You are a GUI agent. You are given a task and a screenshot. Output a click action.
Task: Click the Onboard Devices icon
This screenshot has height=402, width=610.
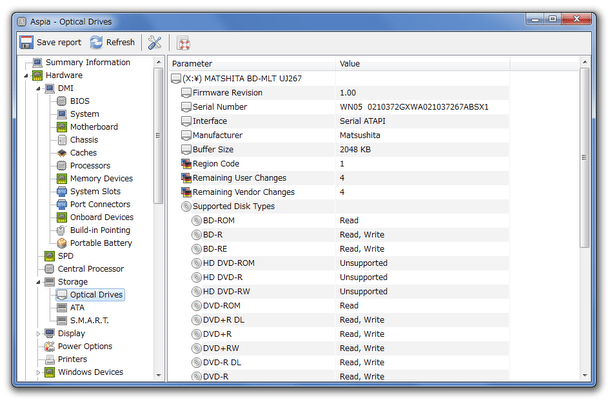click(x=61, y=217)
